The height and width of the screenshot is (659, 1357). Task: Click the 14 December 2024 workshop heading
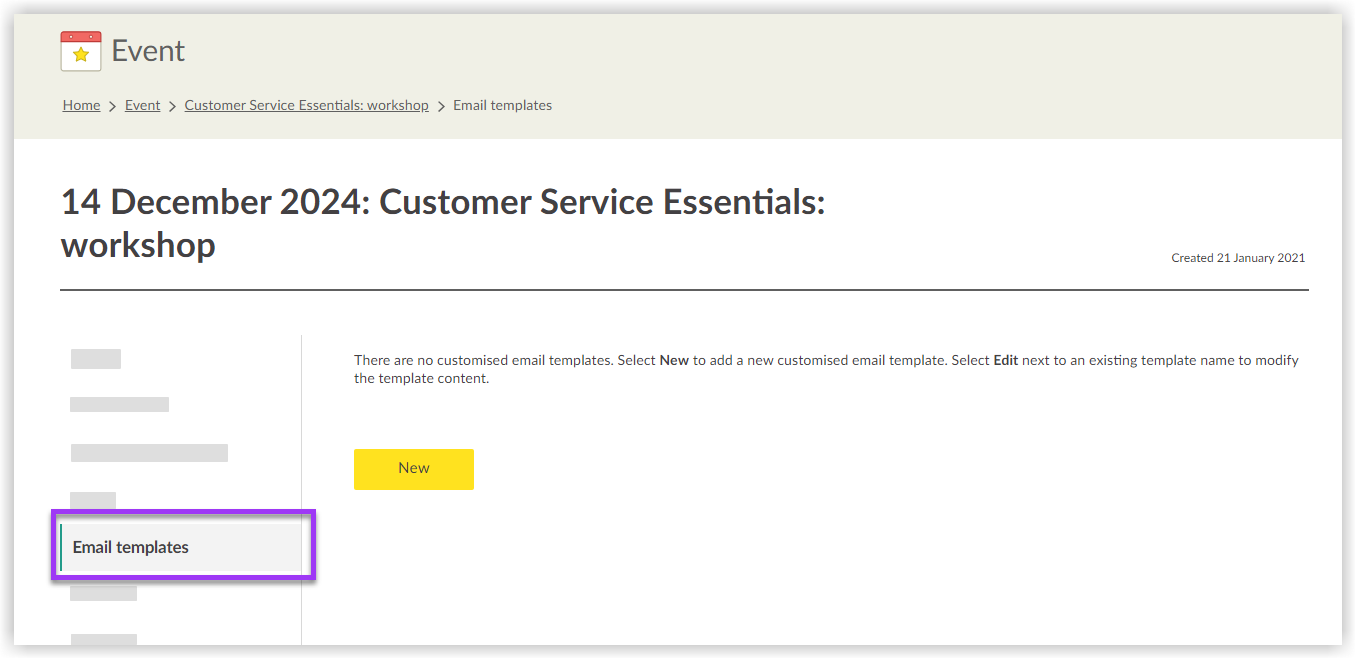(x=443, y=223)
